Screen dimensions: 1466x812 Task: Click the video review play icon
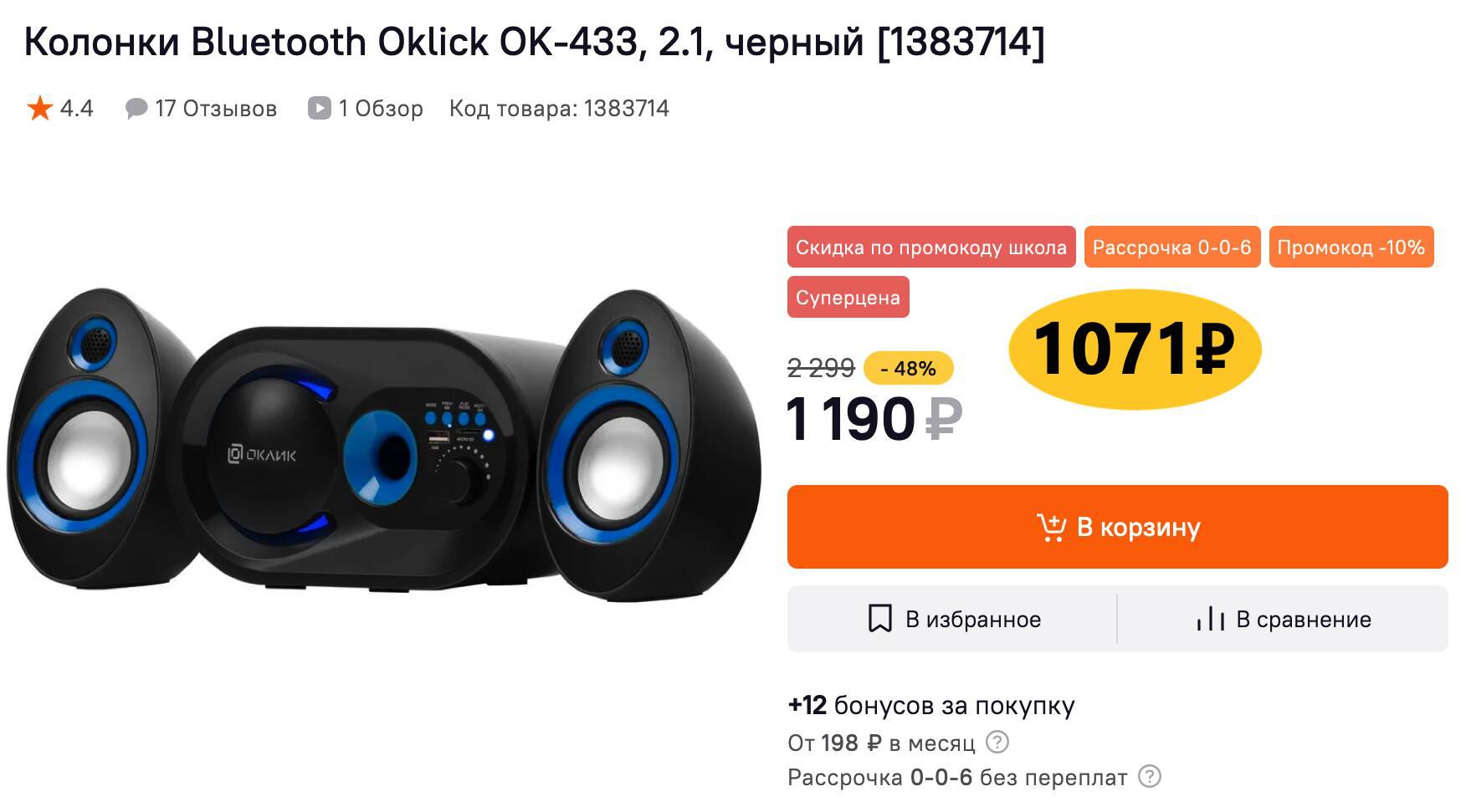320,108
